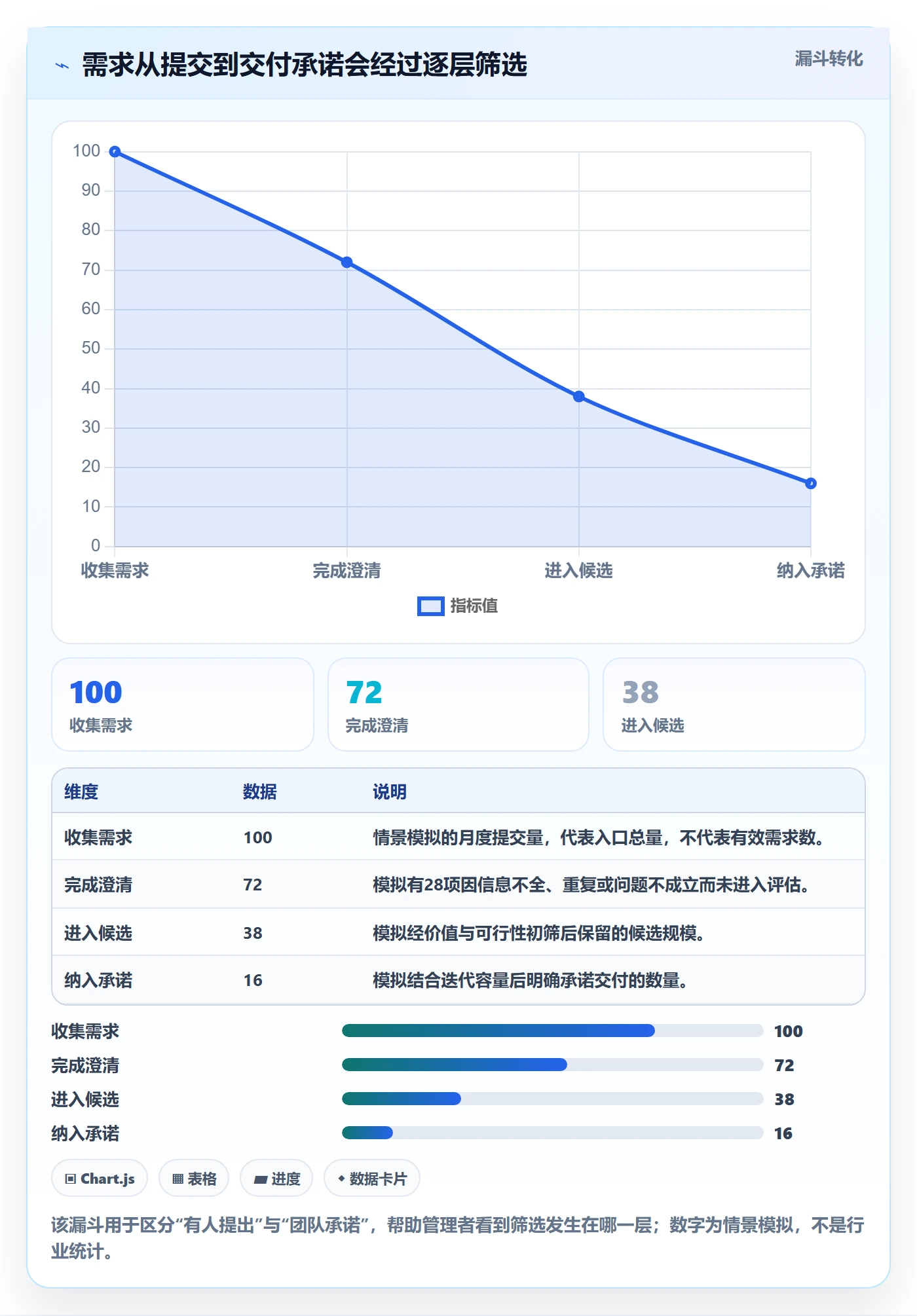
Task: Click the footer note beginning 该漏斗用于区分
Action: pyautogui.click(x=458, y=1237)
